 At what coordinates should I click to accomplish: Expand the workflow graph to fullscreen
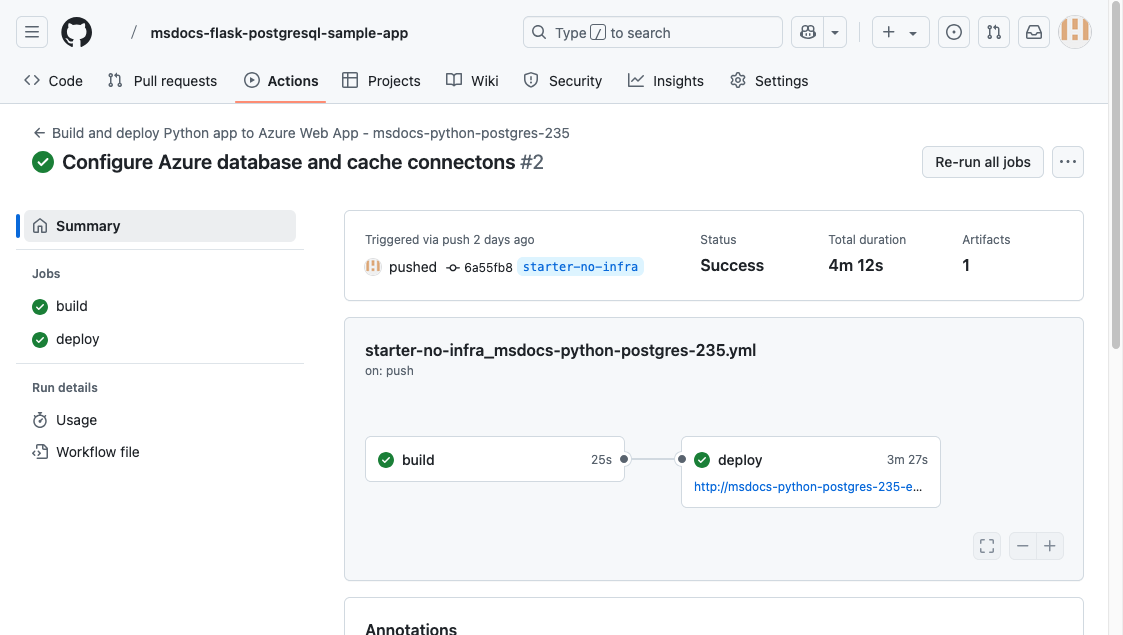tap(986, 545)
